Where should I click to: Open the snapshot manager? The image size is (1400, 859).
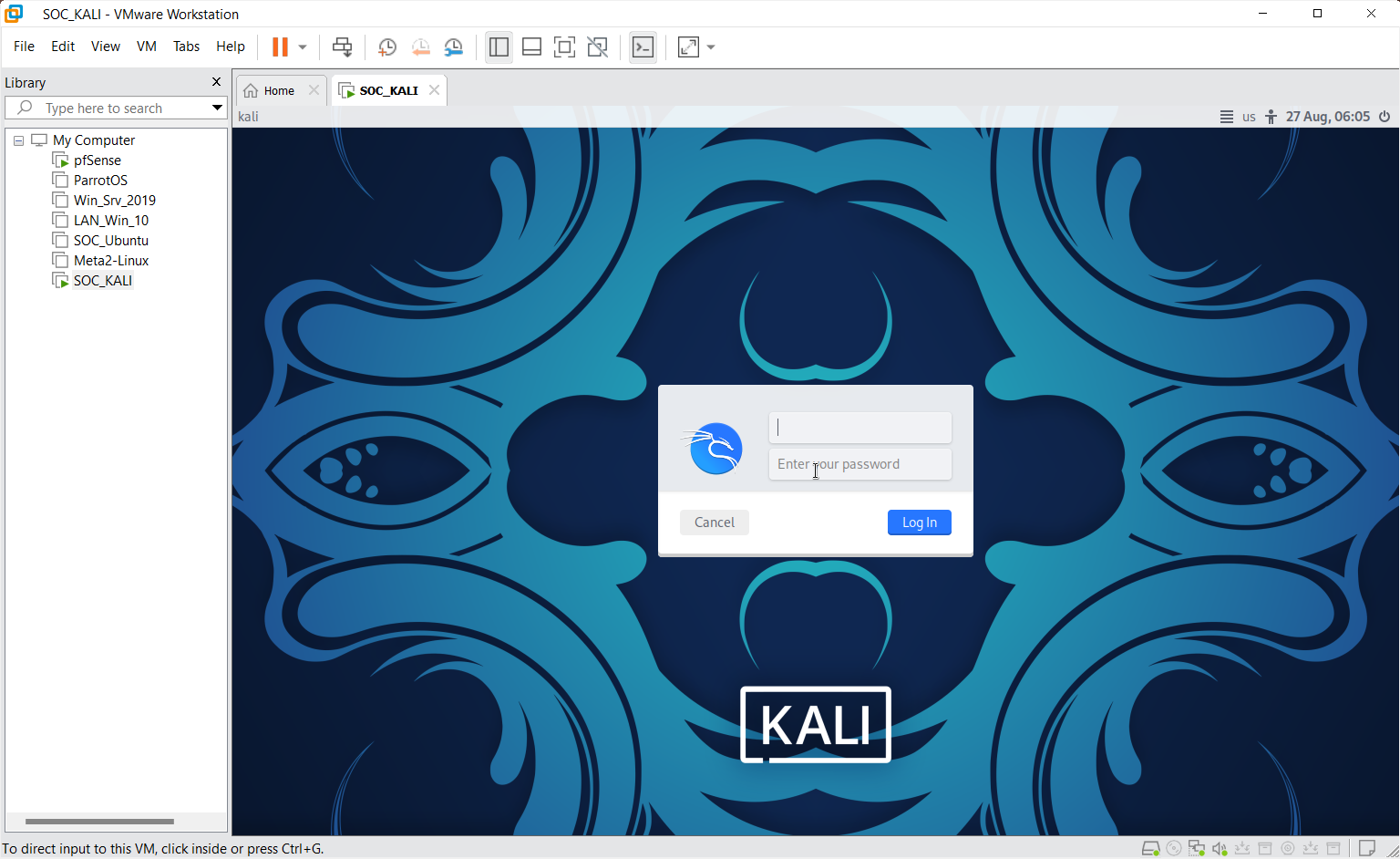tap(453, 47)
